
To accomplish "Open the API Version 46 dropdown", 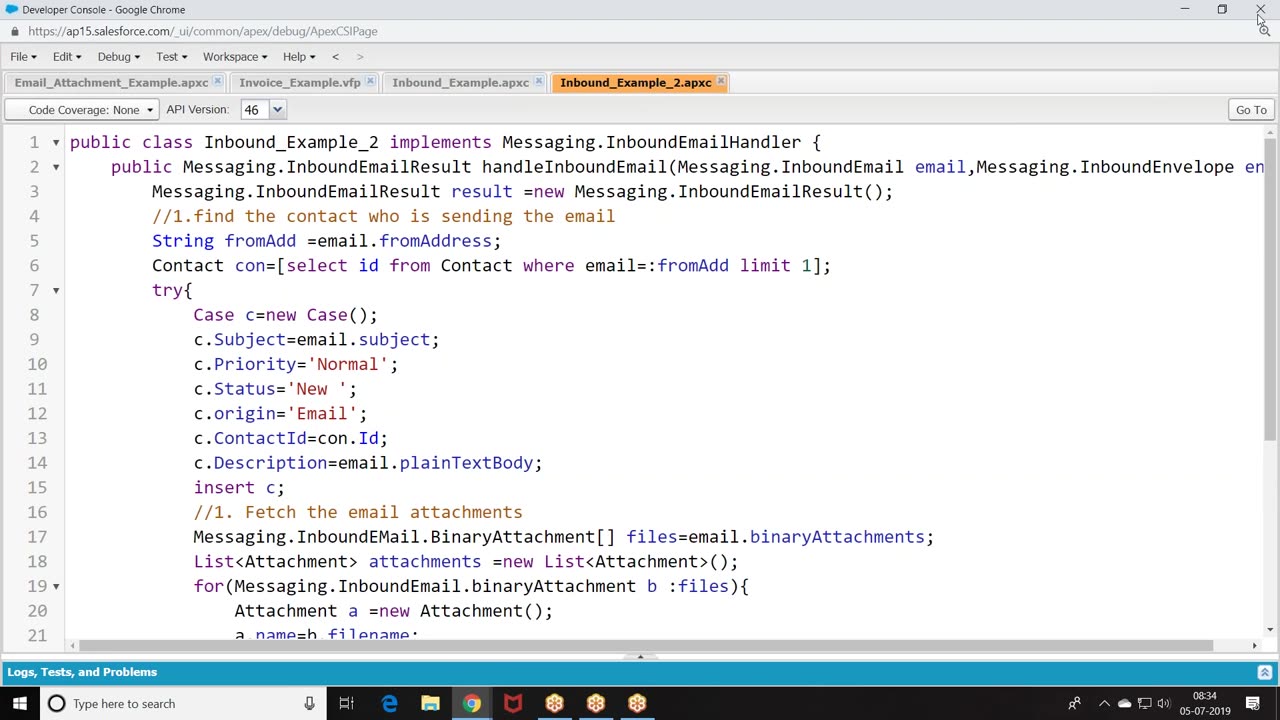I will (x=277, y=110).
